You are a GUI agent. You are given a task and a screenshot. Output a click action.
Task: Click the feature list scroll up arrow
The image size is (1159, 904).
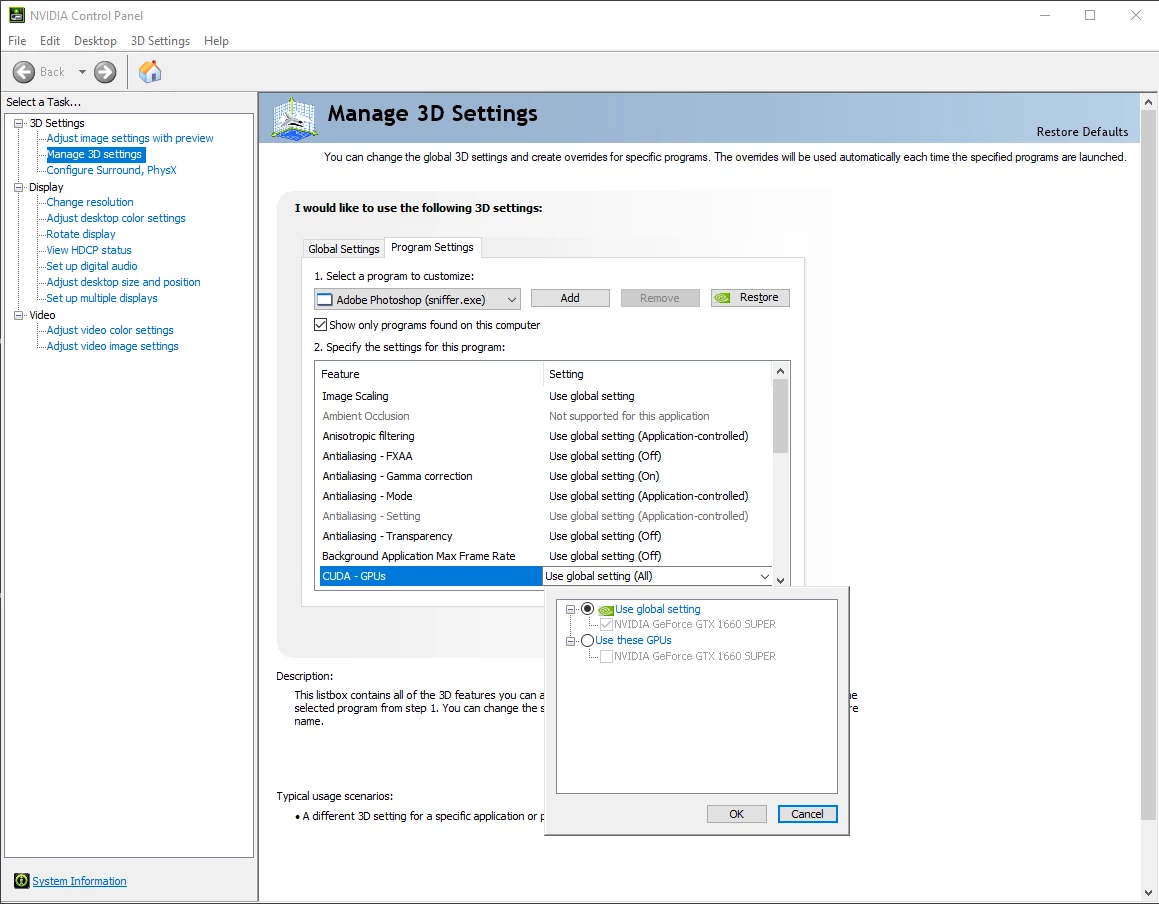[781, 370]
